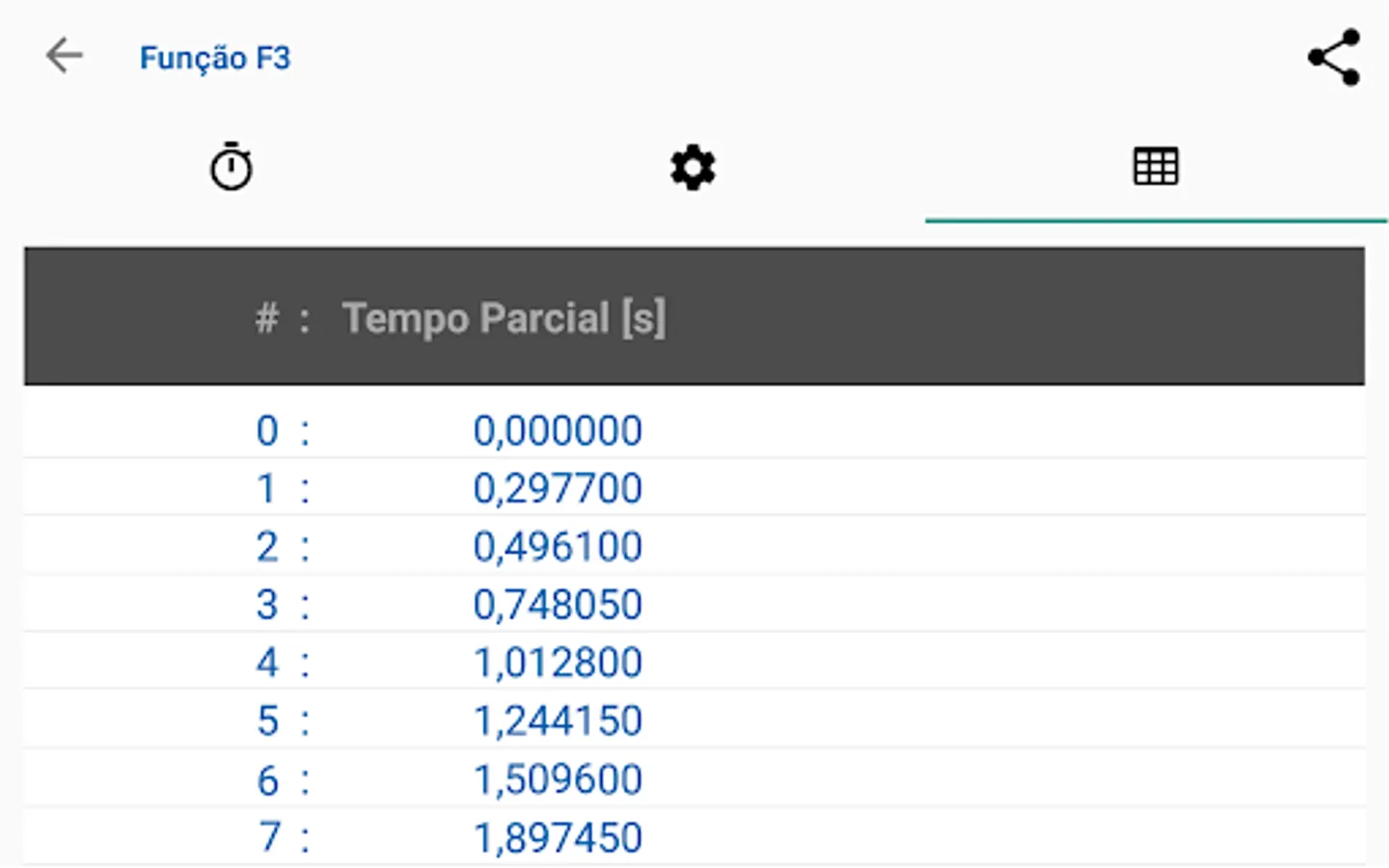Tap the Função F3 title
Screen dimensions: 1389x868
[215, 58]
